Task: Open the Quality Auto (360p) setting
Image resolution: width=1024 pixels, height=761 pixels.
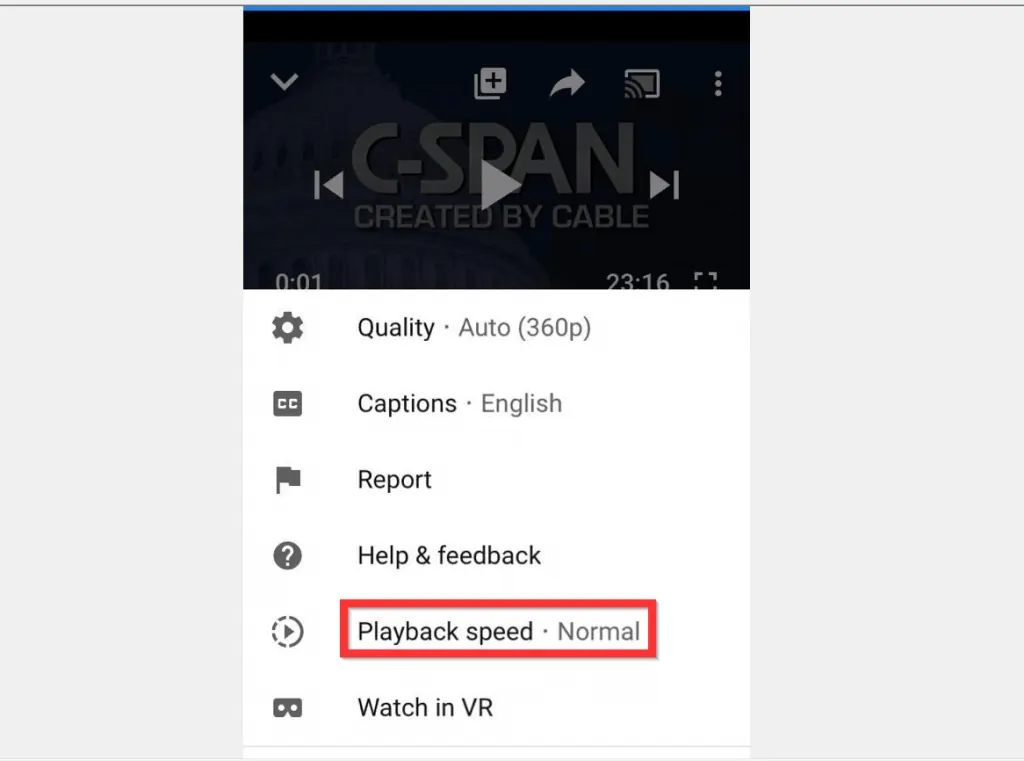Action: coord(474,327)
